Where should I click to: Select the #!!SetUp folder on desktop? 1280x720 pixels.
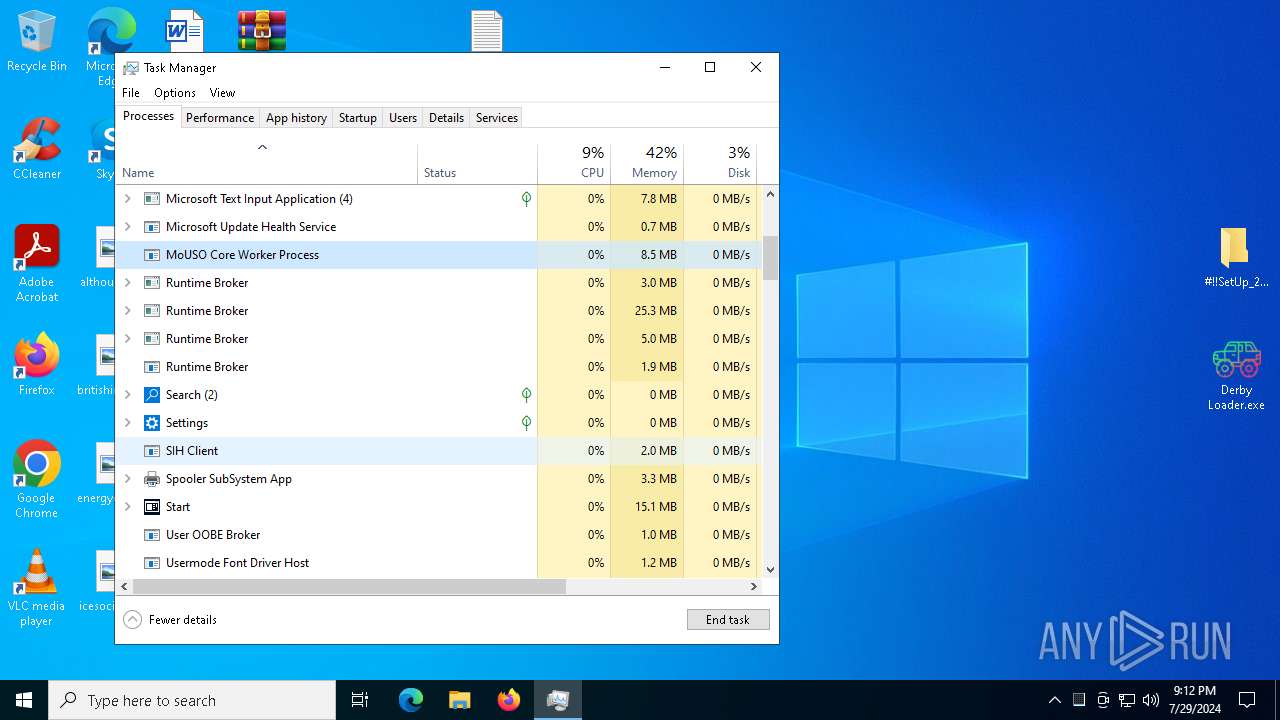[1236, 258]
